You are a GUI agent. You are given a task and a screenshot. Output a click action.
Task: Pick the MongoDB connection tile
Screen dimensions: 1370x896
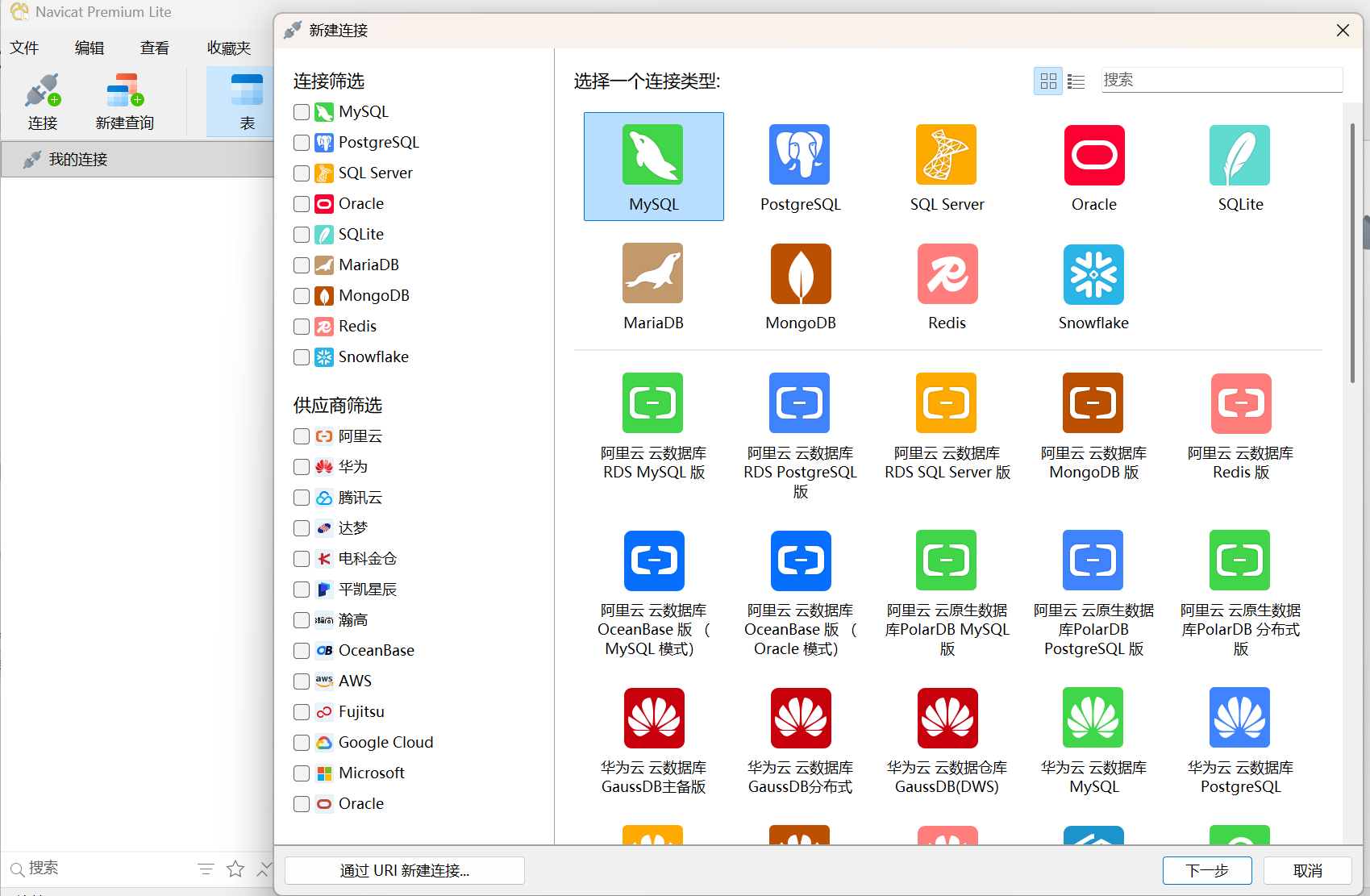[800, 286]
